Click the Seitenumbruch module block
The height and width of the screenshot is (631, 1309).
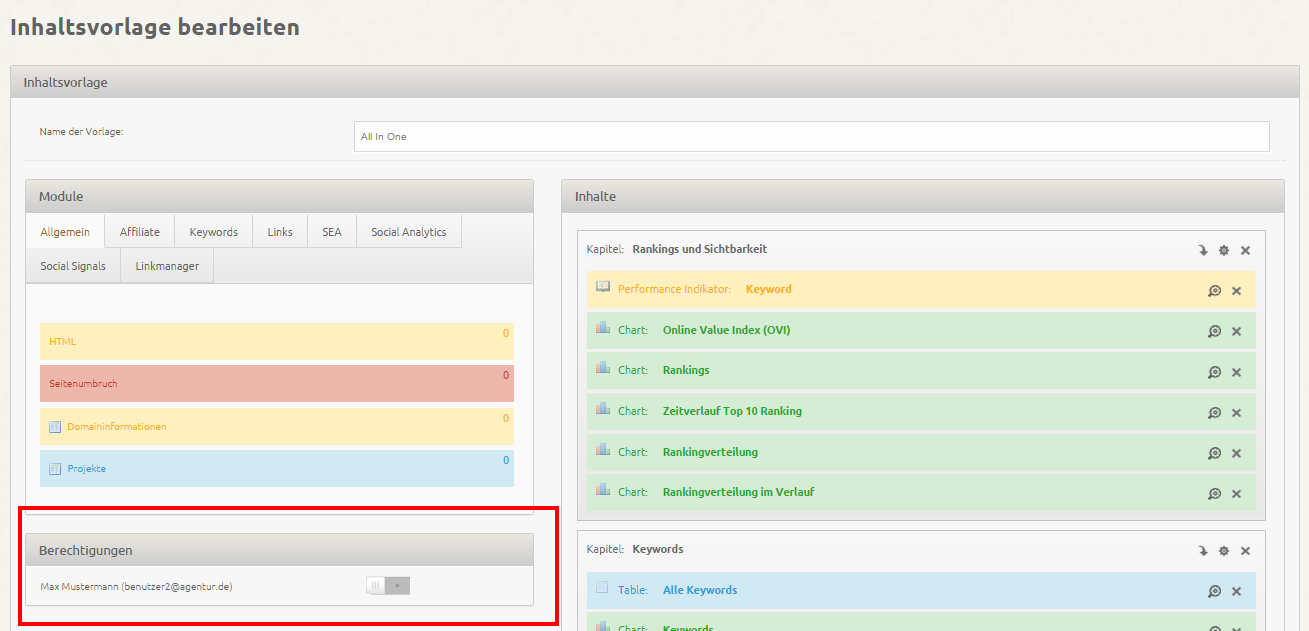(x=276, y=383)
